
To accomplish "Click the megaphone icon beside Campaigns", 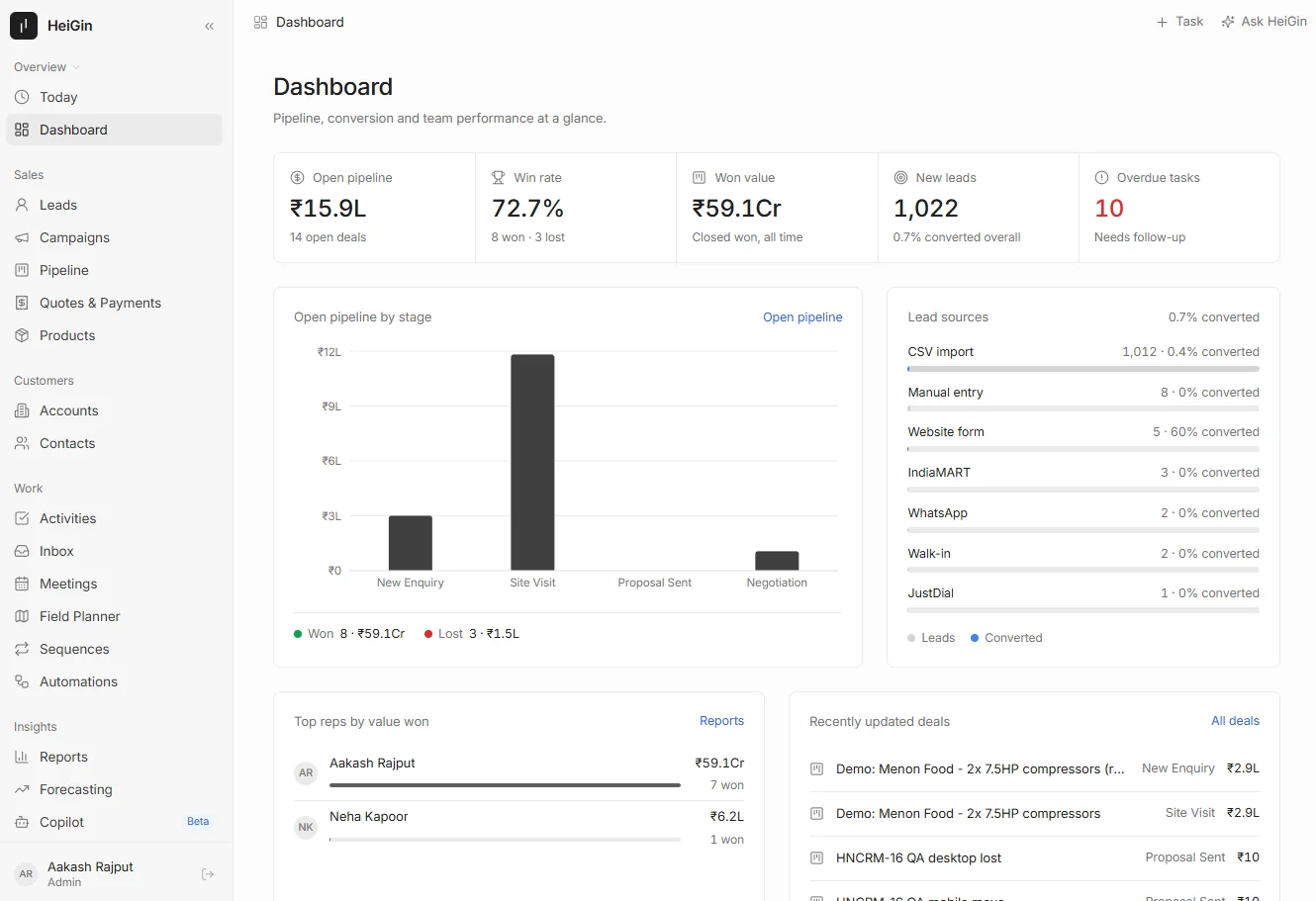I will [x=22, y=237].
